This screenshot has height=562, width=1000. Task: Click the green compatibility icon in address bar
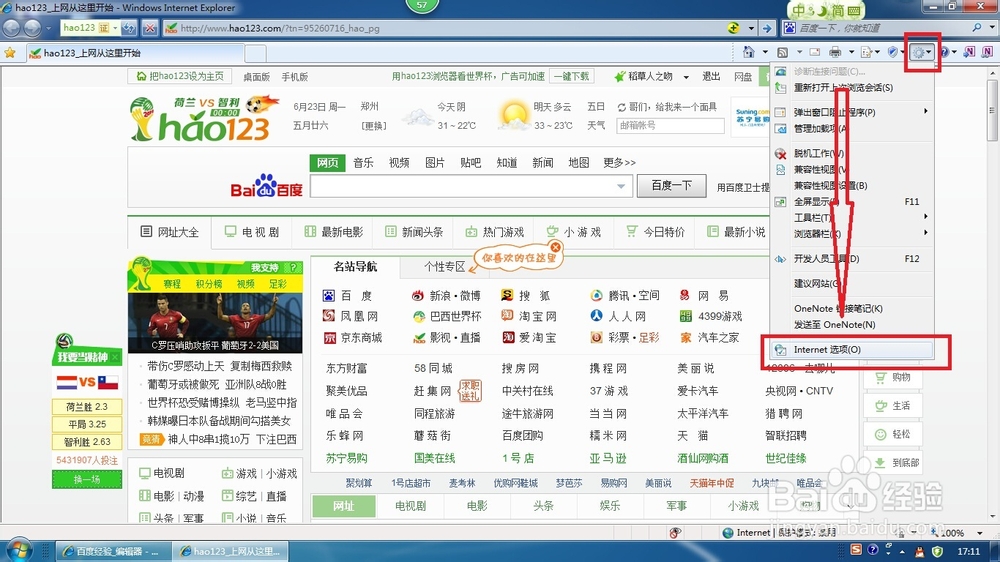point(733,28)
